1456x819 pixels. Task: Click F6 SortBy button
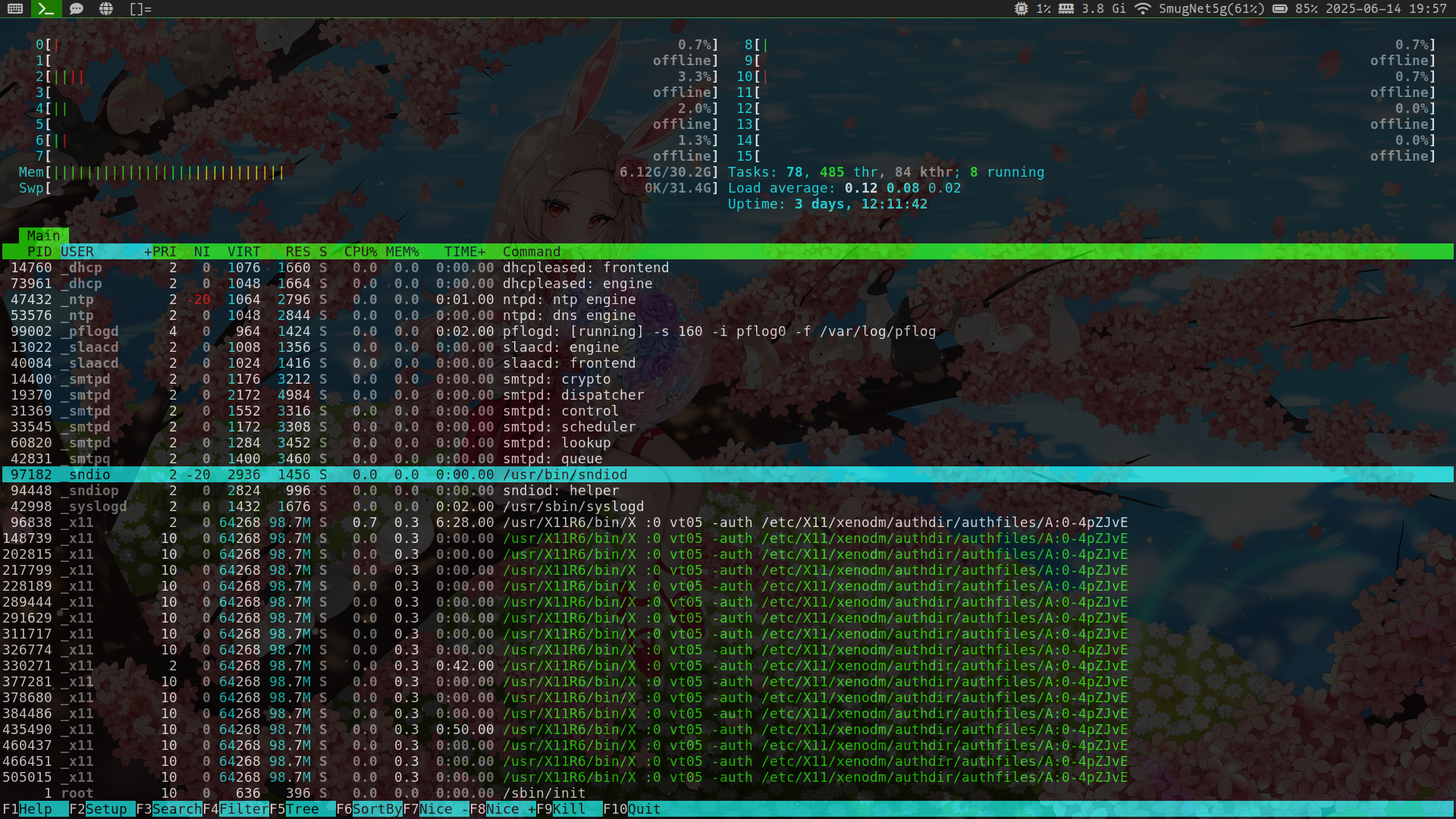point(369,809)
